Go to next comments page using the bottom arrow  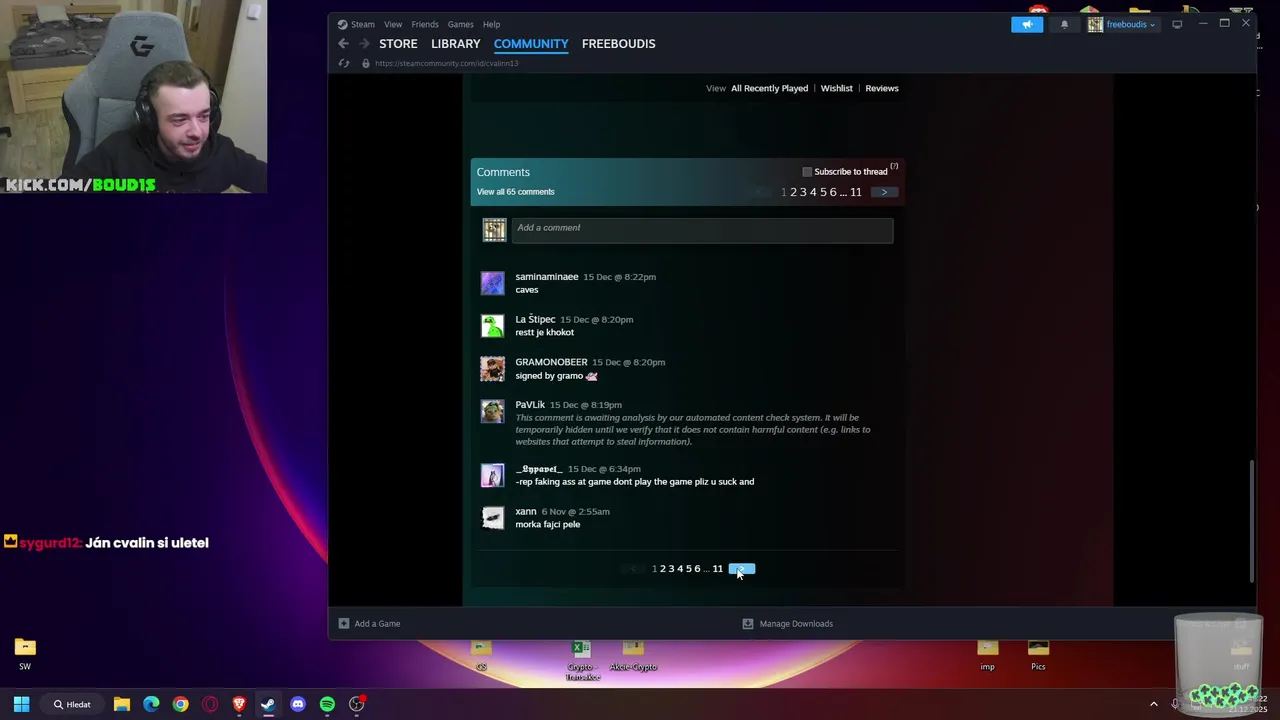[x=742, y=569]
